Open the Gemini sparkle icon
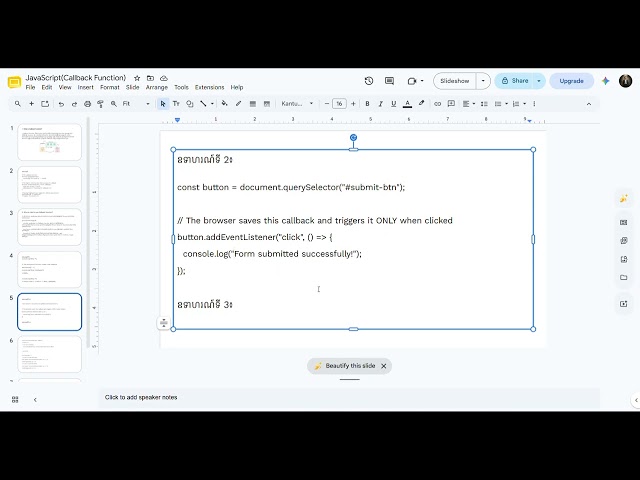The height and width of the screenshot is (480, 640). click(x=606, y=81)
